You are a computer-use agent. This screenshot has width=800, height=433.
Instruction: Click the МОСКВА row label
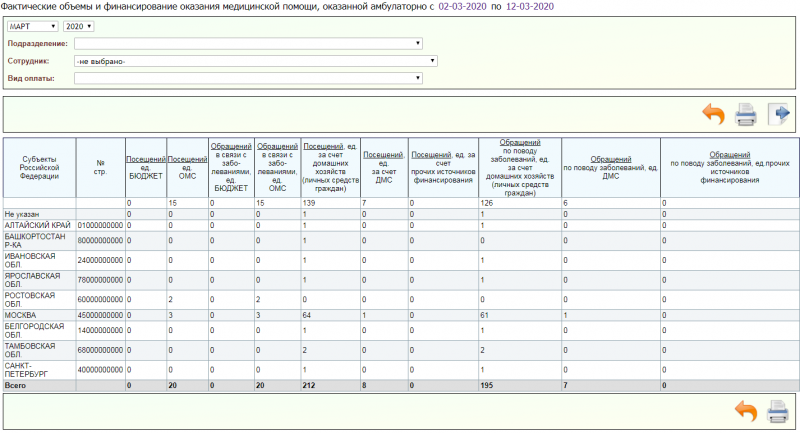[x=22, y=314]
